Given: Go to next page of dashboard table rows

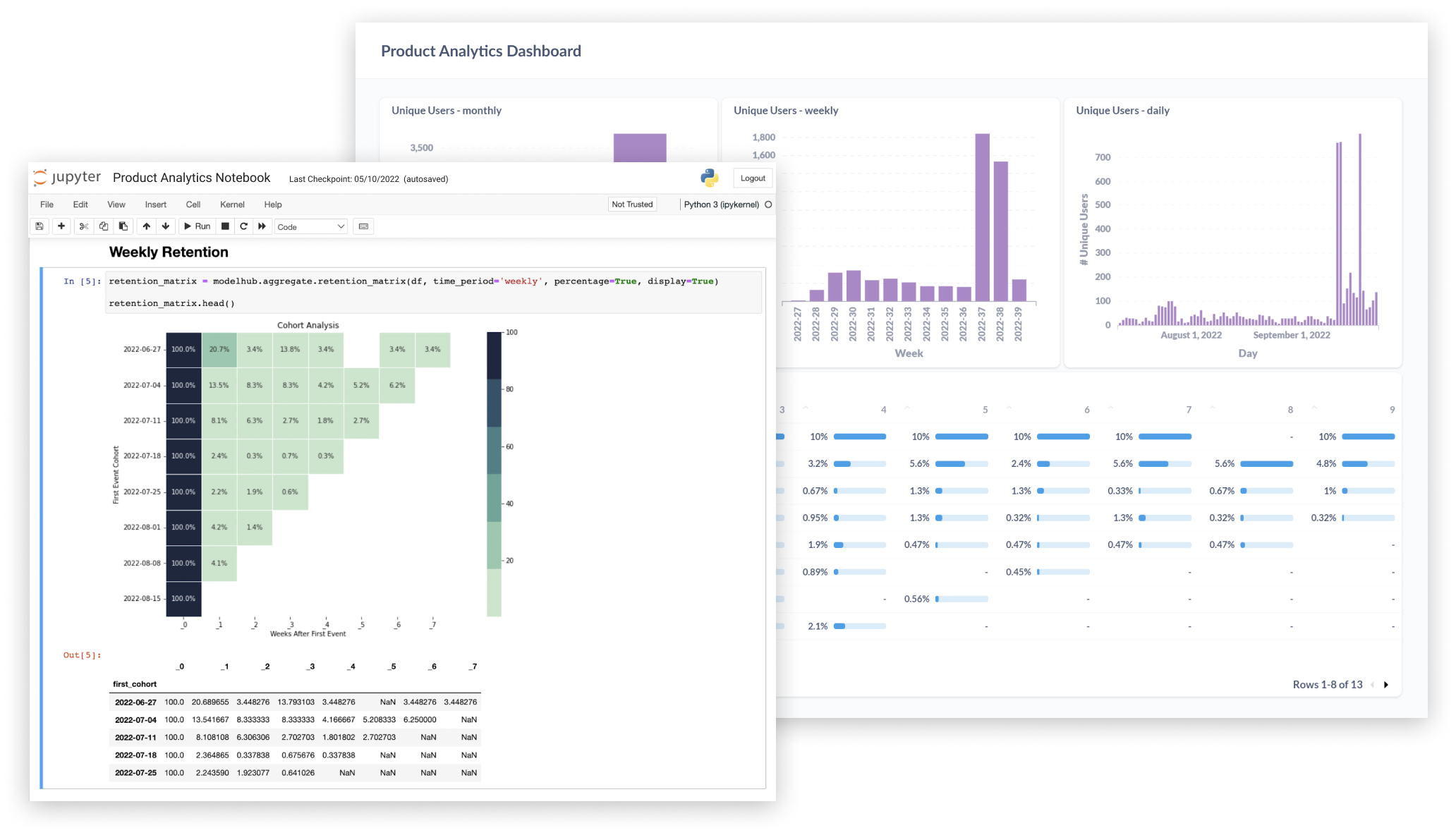Looking at the screenshot, I should [1386, 685].
